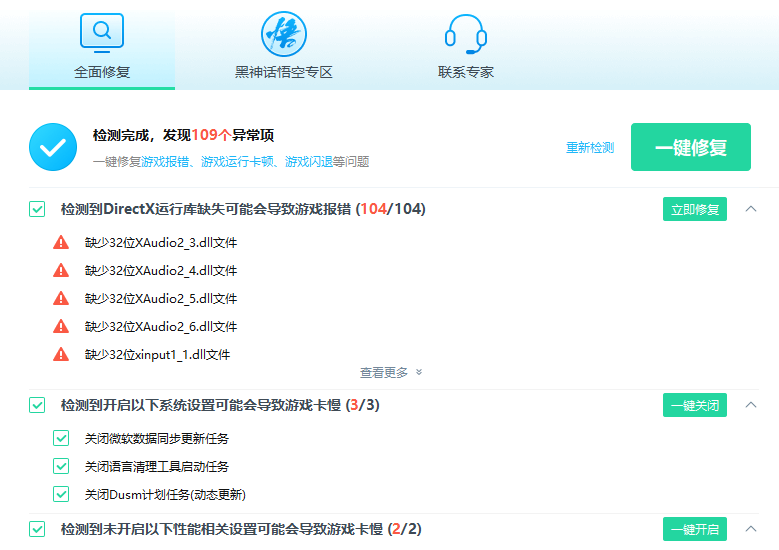Click the 一键修复 button
This screenshot has width=779, height=550.
(x=691, y=147)
